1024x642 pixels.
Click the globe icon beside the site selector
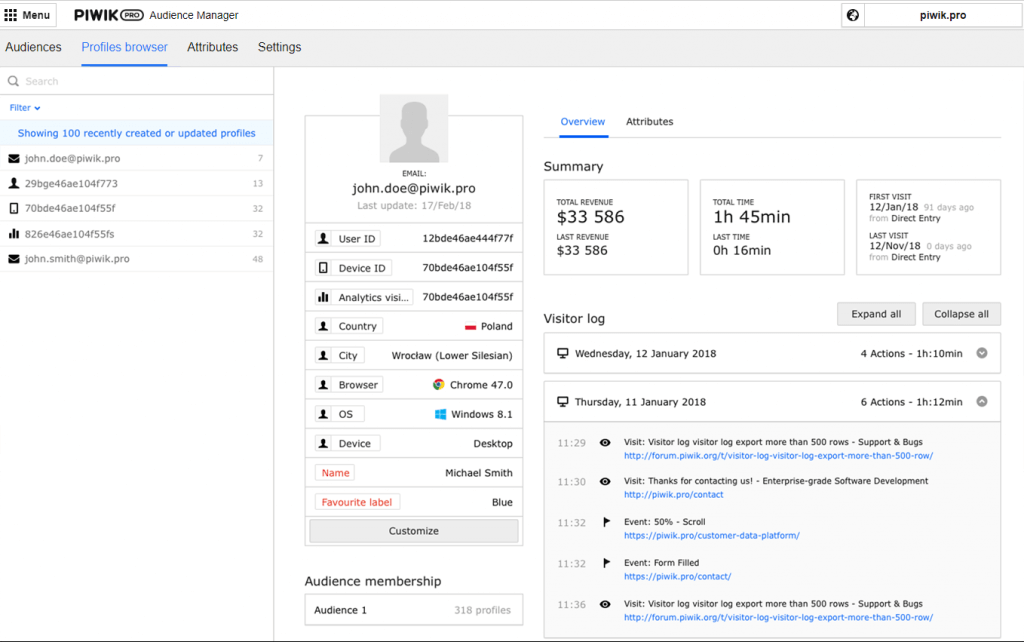851,15
